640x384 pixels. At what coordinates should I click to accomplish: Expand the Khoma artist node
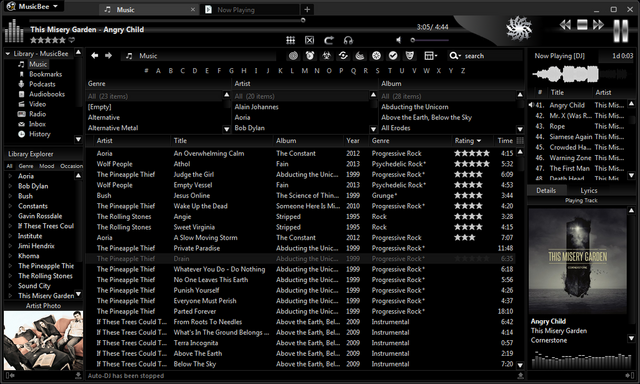click(x=10, y=256)
